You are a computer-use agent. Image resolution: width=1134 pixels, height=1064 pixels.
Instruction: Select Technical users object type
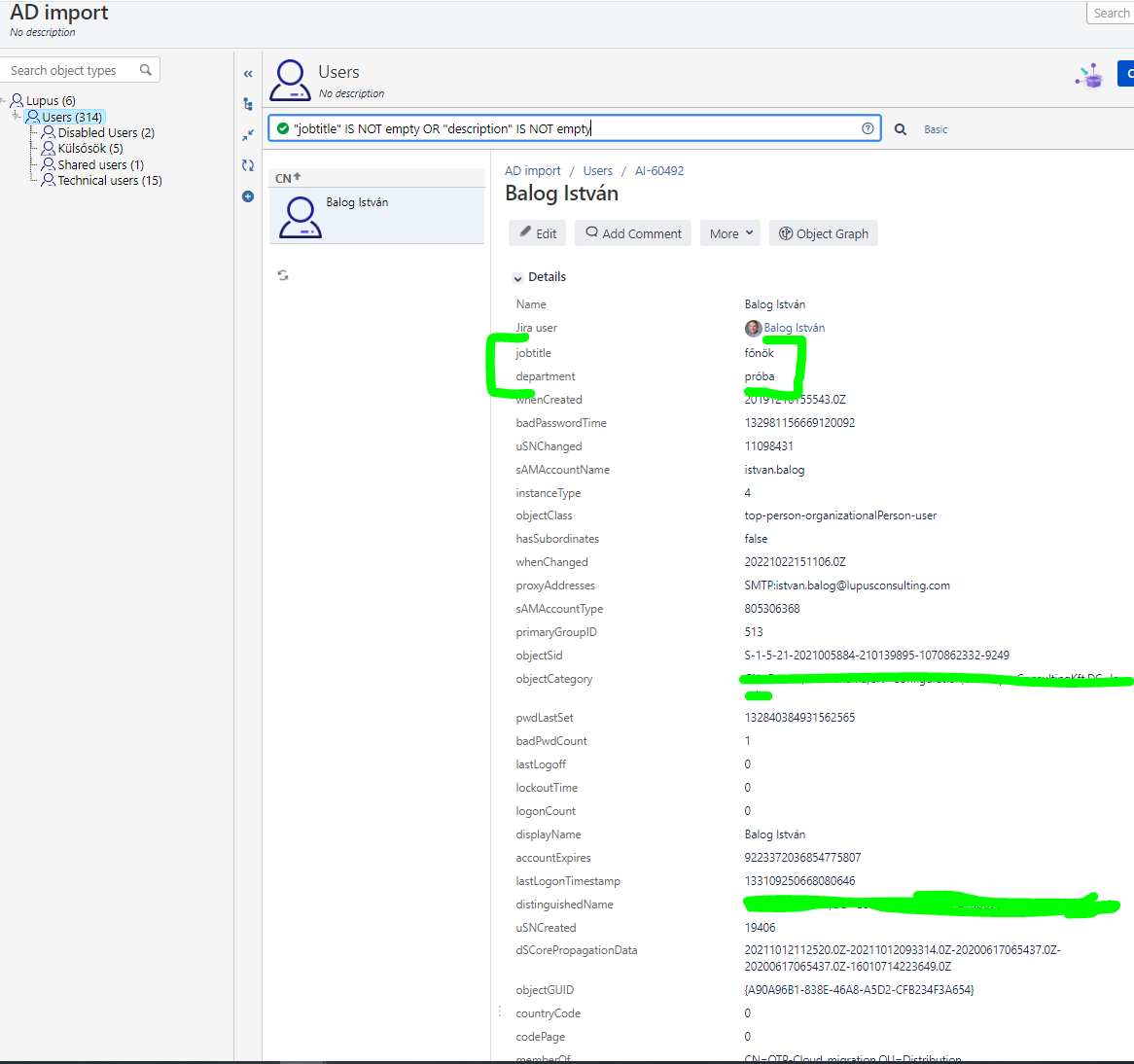[x=109, y=180]
